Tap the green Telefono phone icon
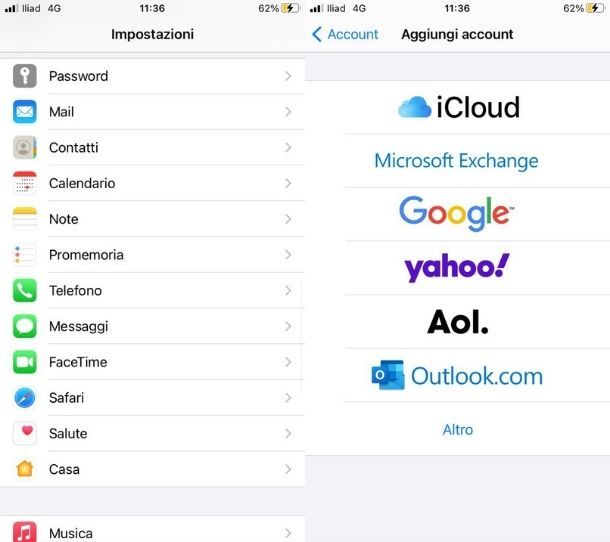The height and width of the screenshot is (542, 610). click(25, 291)
